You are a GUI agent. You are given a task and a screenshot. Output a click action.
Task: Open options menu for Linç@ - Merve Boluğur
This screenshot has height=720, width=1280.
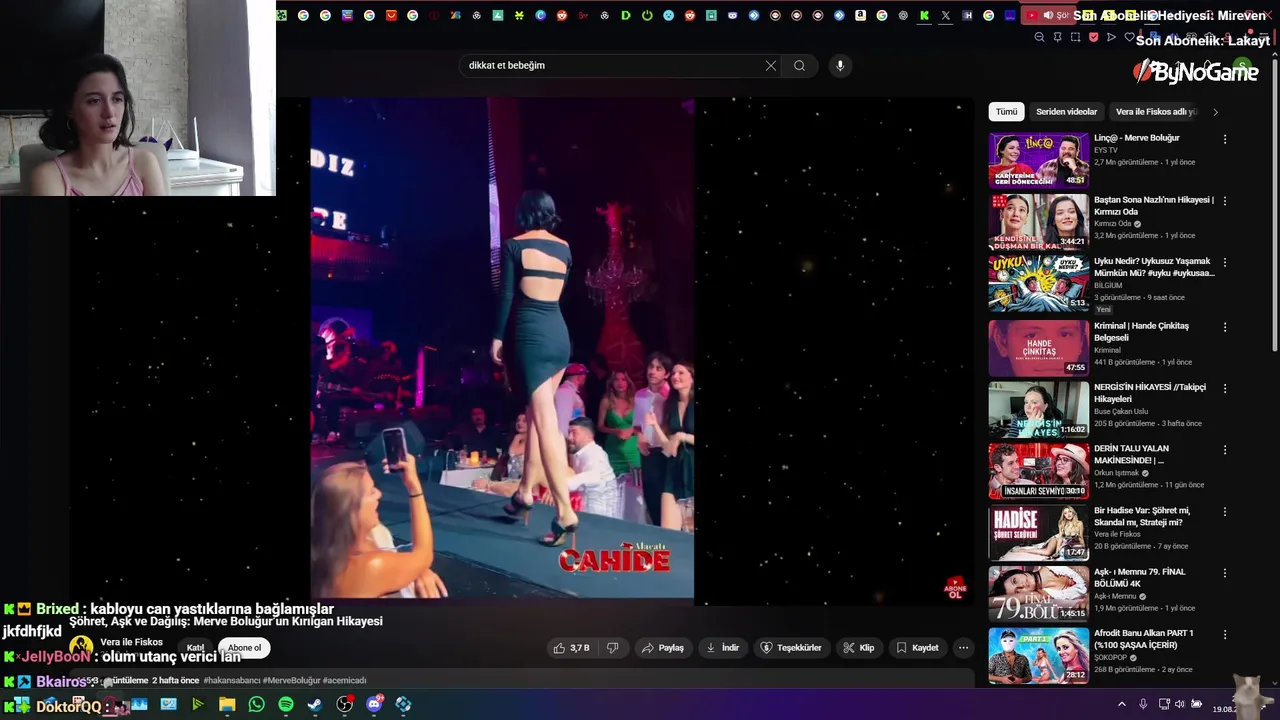[x=1225, y=139]
